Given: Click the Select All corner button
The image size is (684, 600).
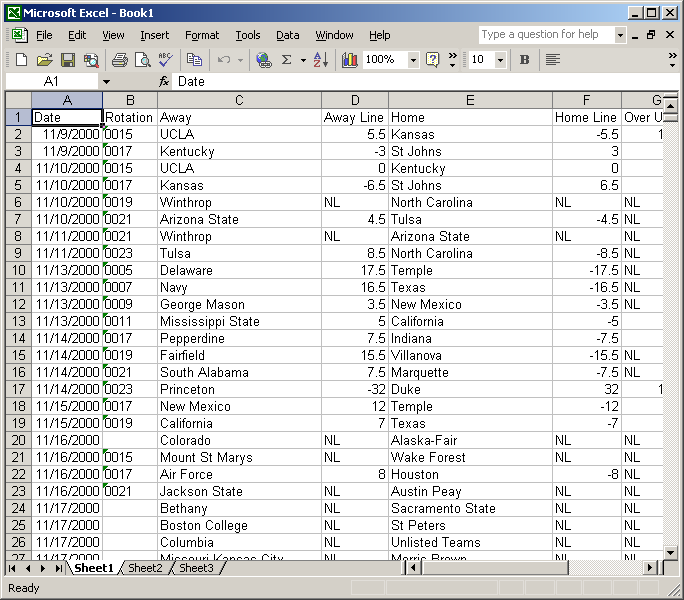Looking at the screenshot, I should 18,100.
